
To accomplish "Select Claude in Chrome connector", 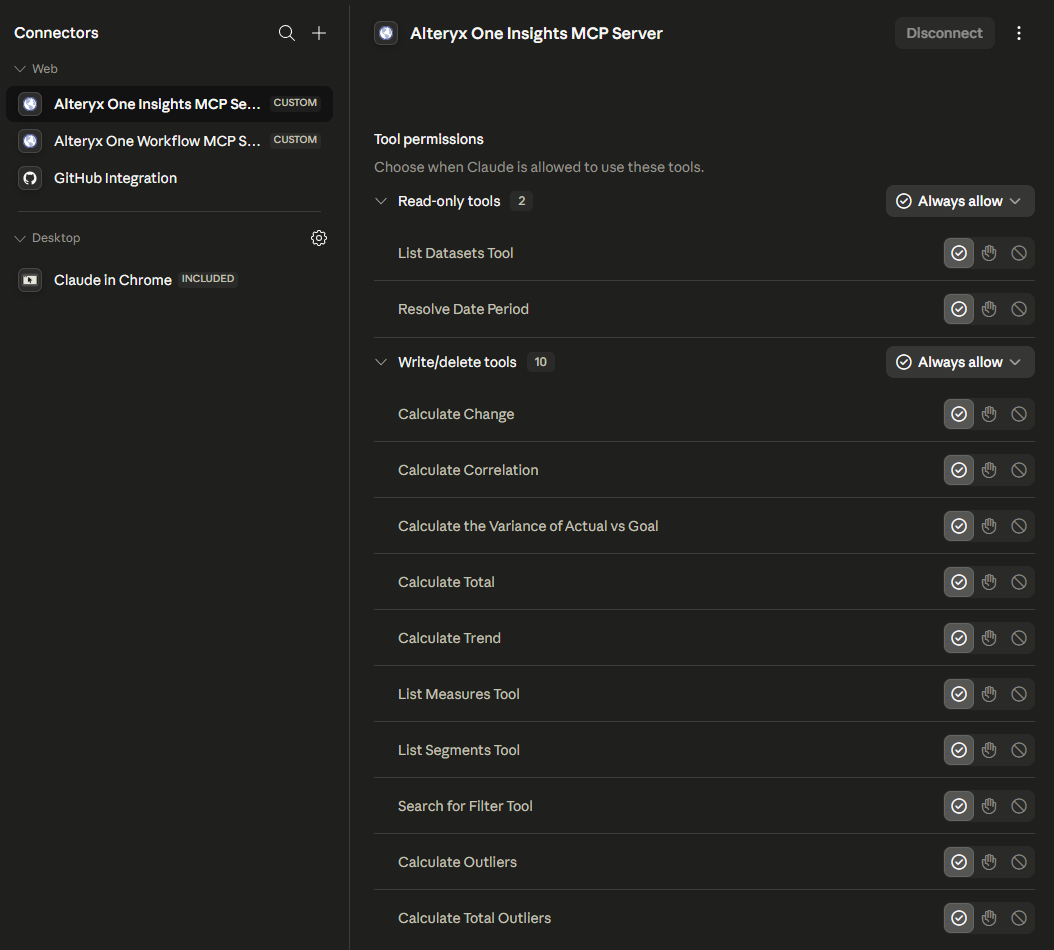I will coord(169,280).
